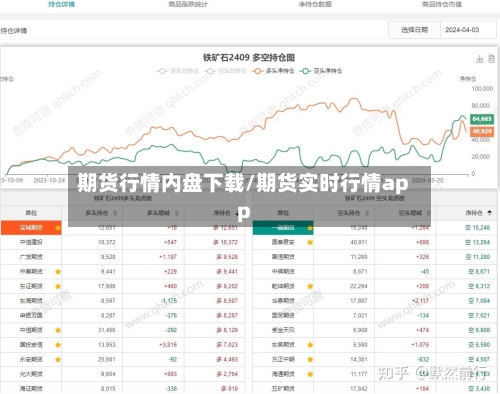Click the star beside 中信期货

(58, 330)
